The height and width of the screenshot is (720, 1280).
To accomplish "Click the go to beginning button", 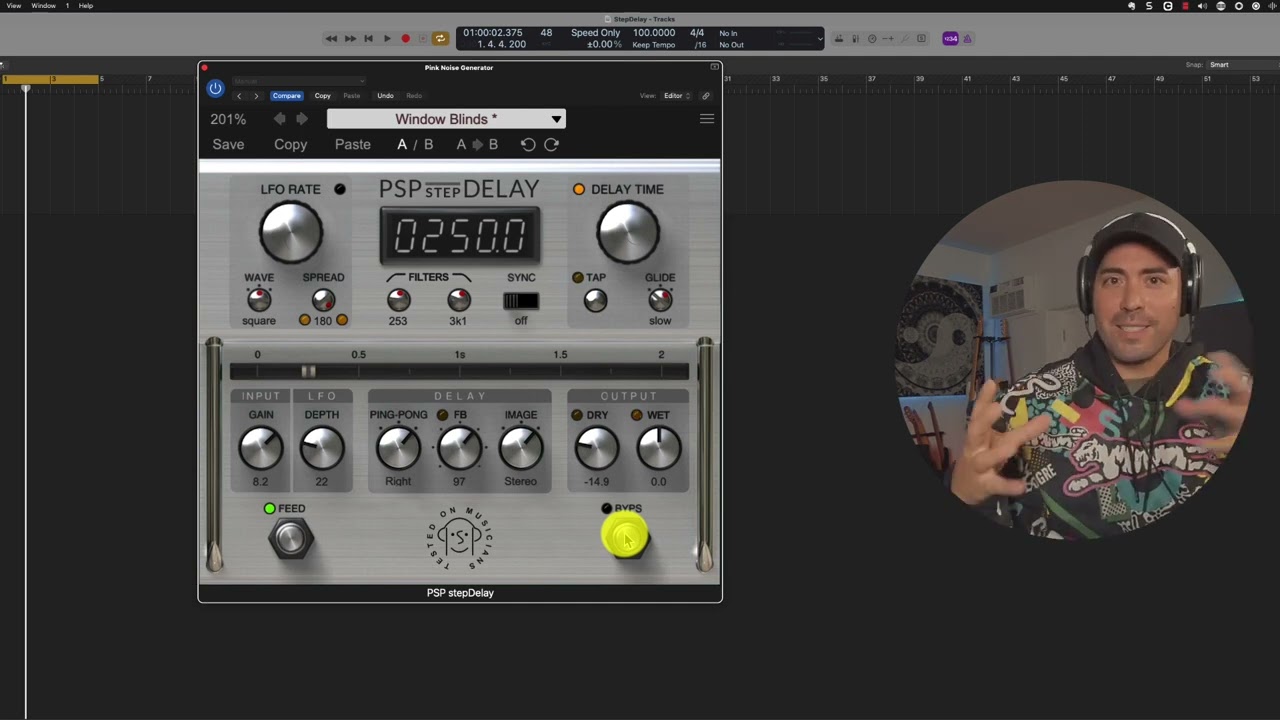I will 368,39.
